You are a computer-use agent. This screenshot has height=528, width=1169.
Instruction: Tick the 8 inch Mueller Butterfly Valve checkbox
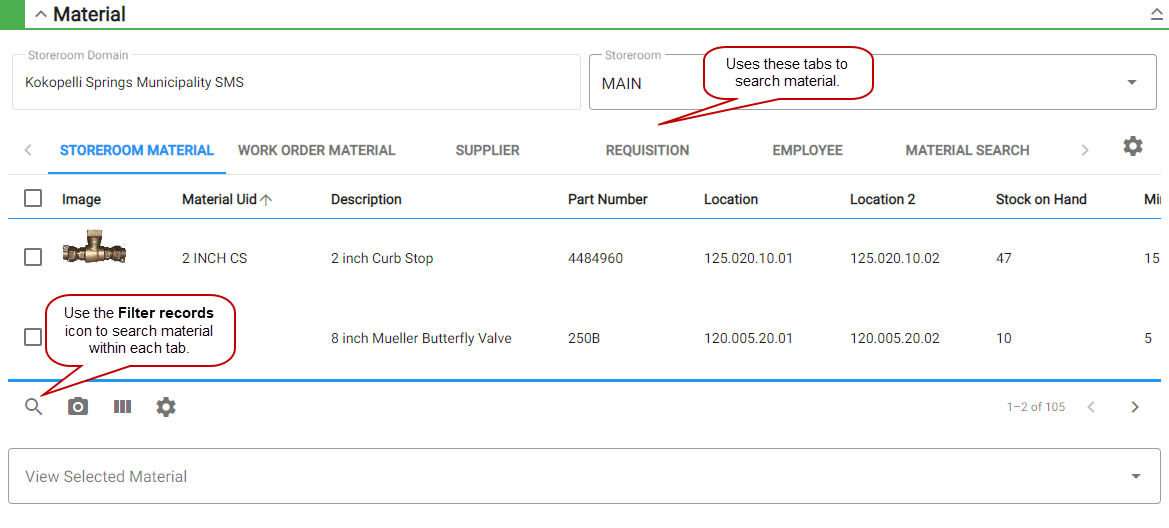[33, 338]
